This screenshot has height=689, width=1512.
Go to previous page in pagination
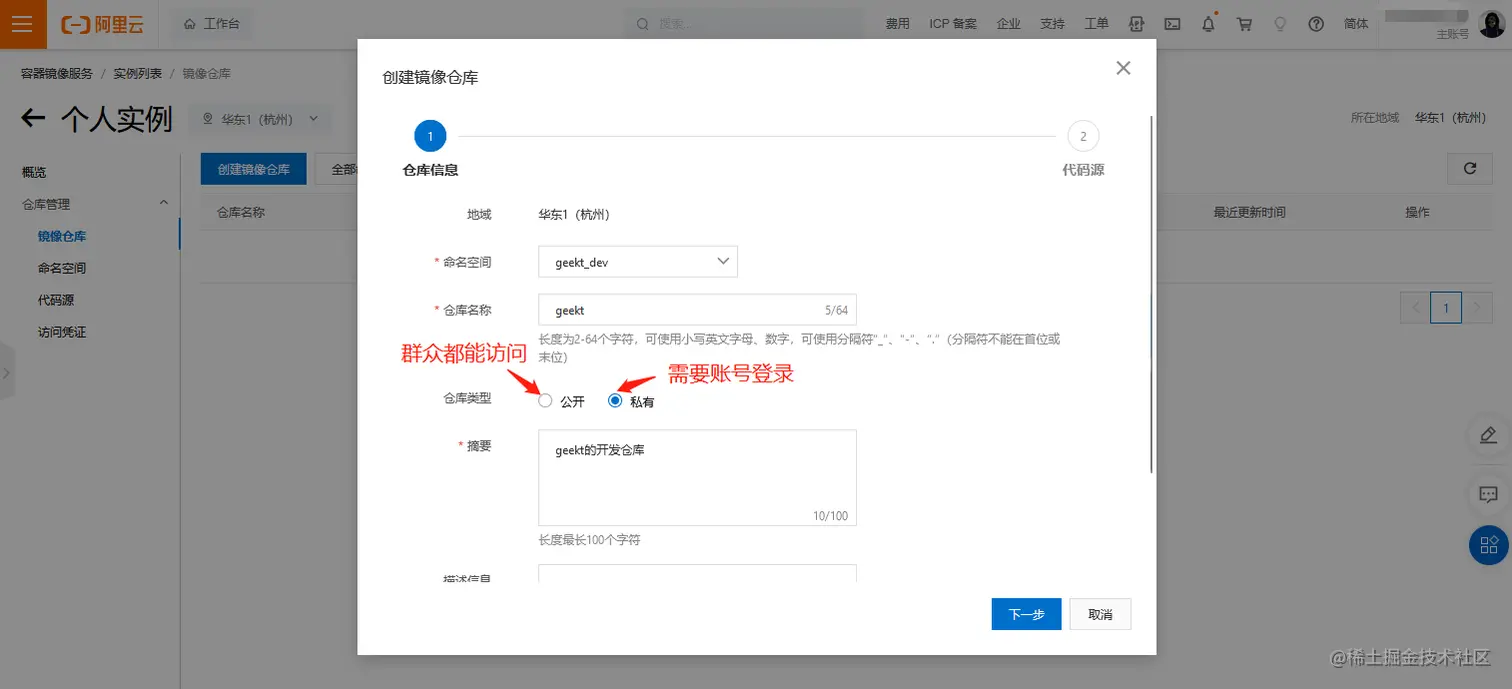click(1416, 308)
